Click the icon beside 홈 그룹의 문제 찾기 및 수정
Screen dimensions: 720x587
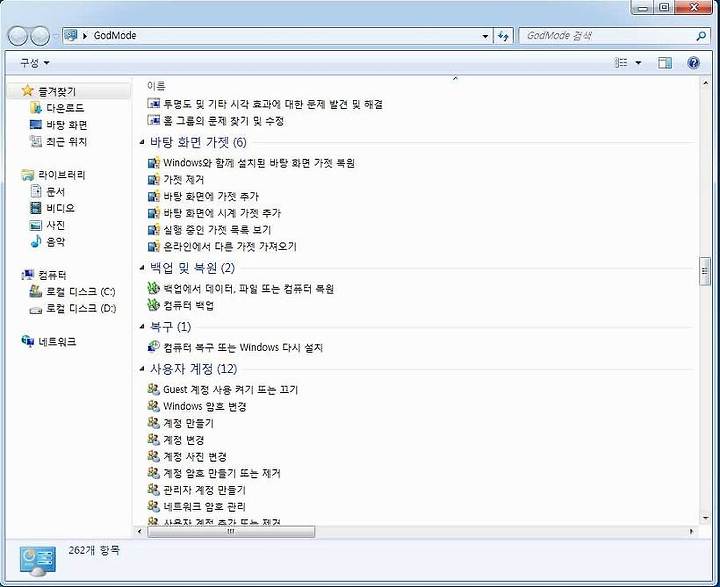153,120
